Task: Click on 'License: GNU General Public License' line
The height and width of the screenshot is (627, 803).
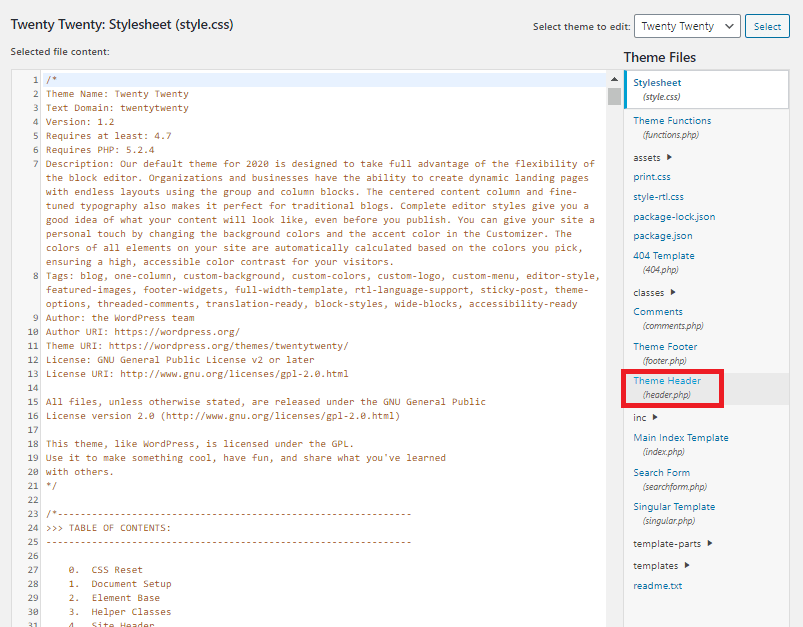Action: pos(180,360)
